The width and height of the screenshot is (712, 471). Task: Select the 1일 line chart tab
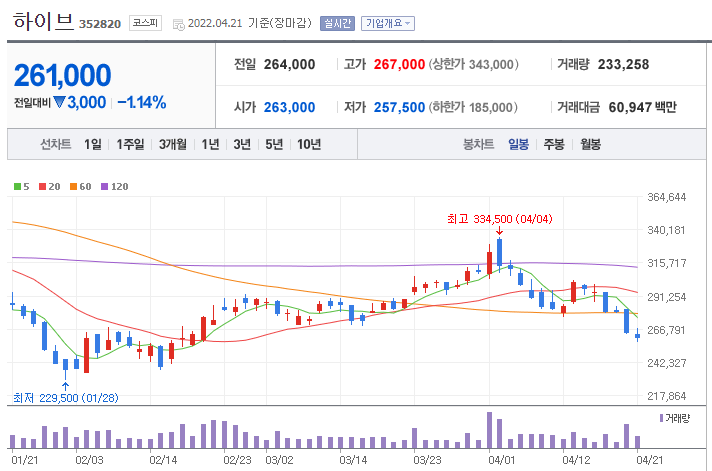click(93, 144)
